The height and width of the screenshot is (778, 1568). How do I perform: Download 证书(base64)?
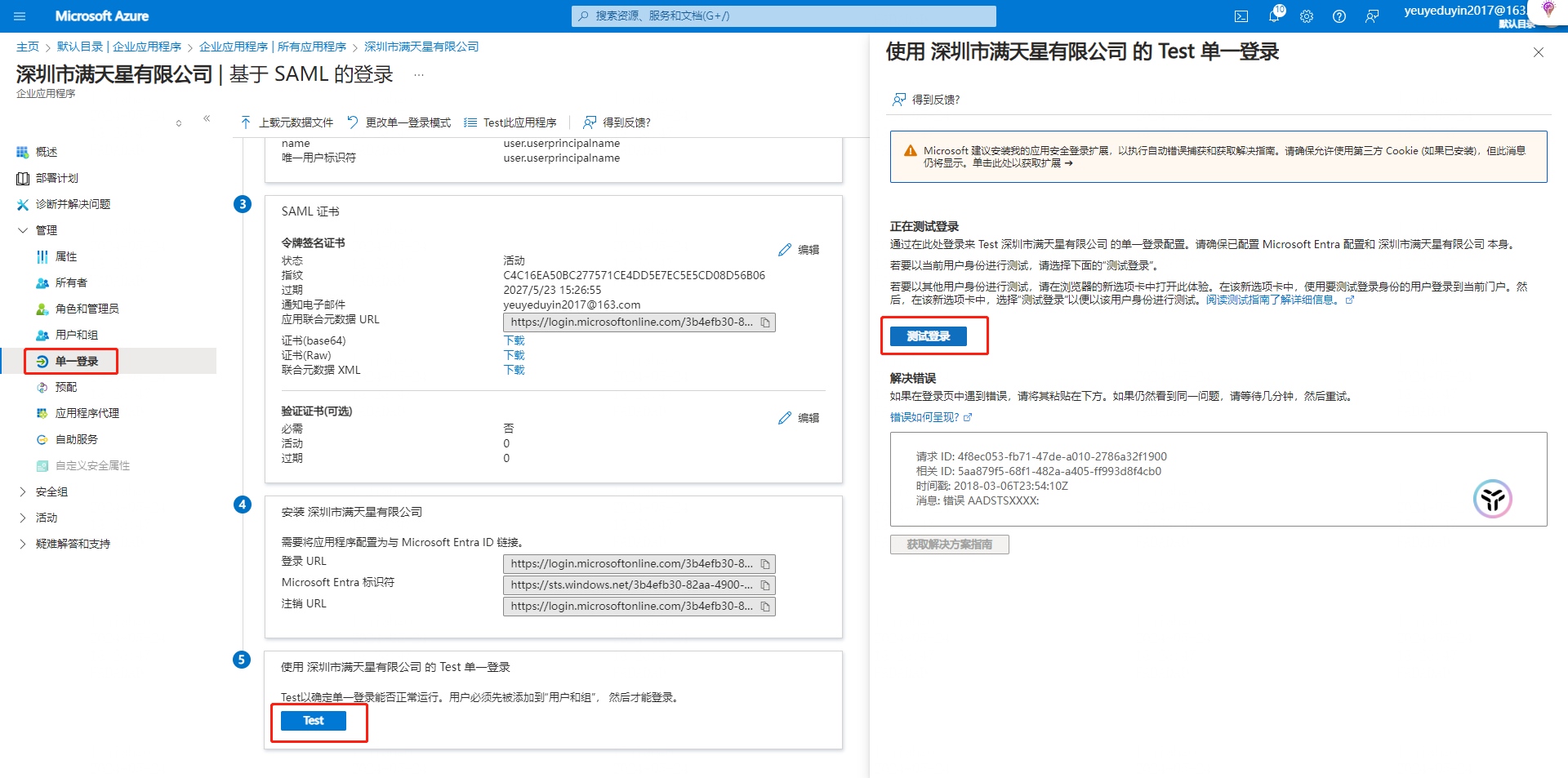point(514,340)
